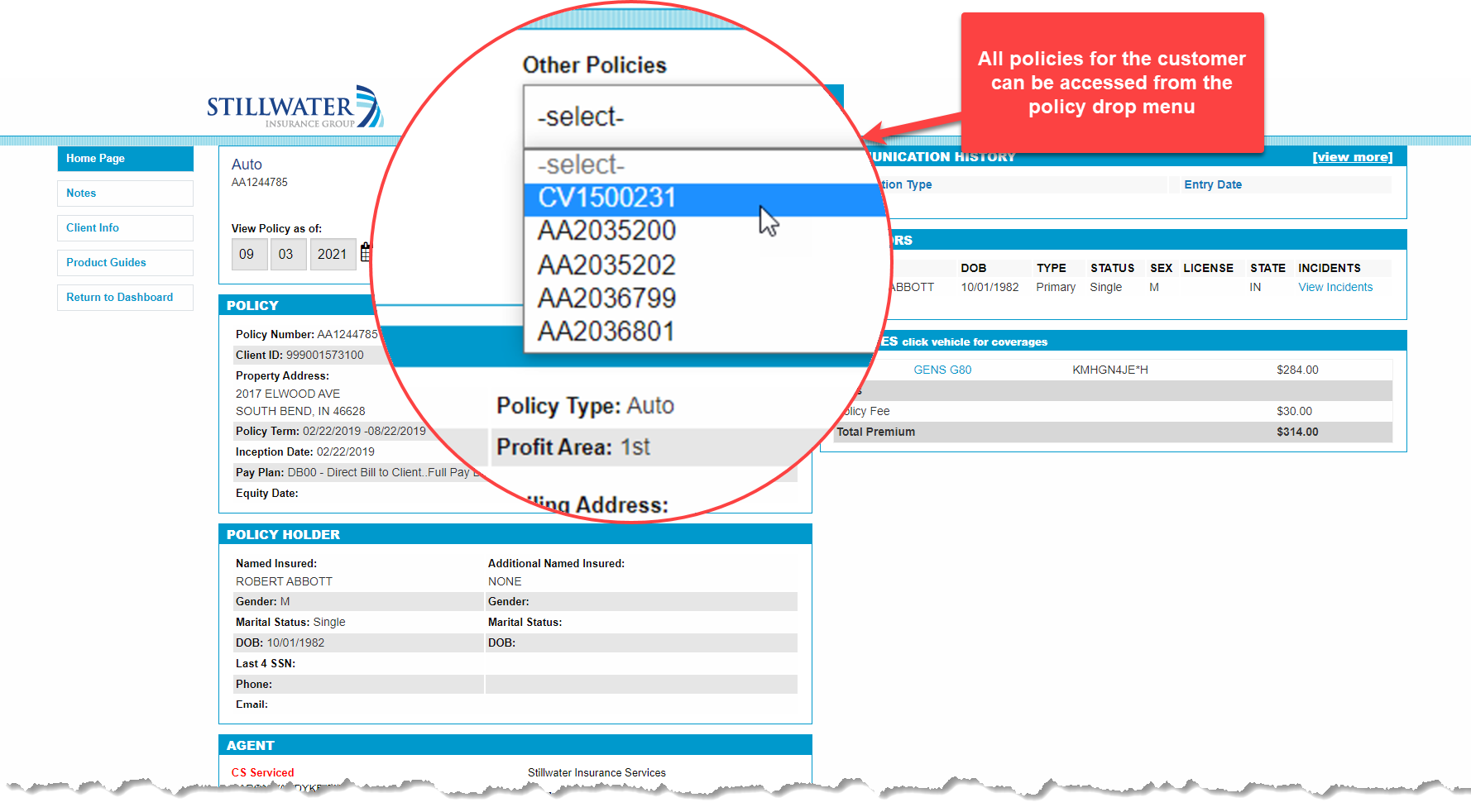The image size is (1471, 812).
Task: Click the policy holder DOB 10/01/1982
Action: pyautogui.click(x=295, y=642)
